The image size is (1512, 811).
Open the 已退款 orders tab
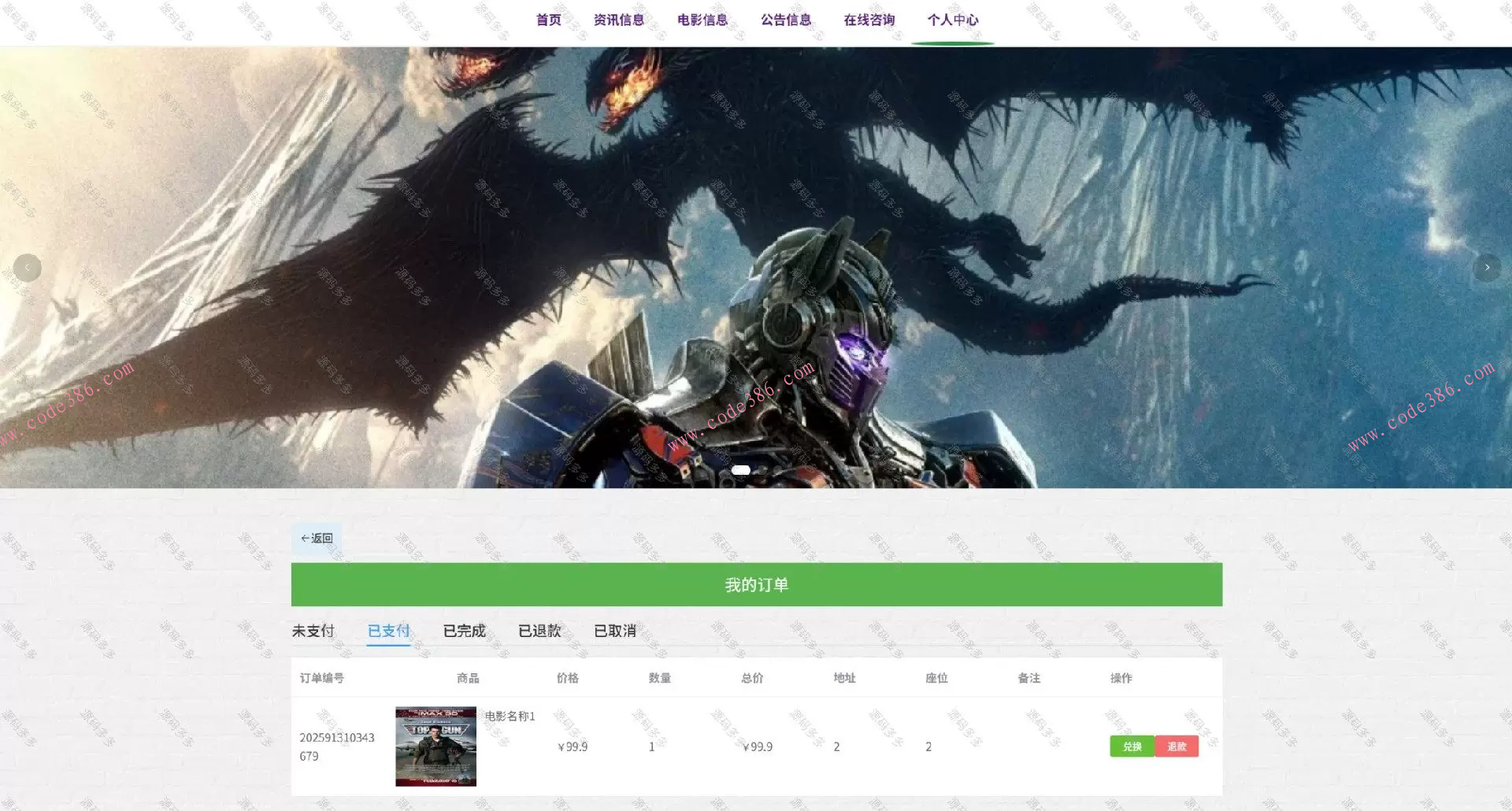click(539, 631)
